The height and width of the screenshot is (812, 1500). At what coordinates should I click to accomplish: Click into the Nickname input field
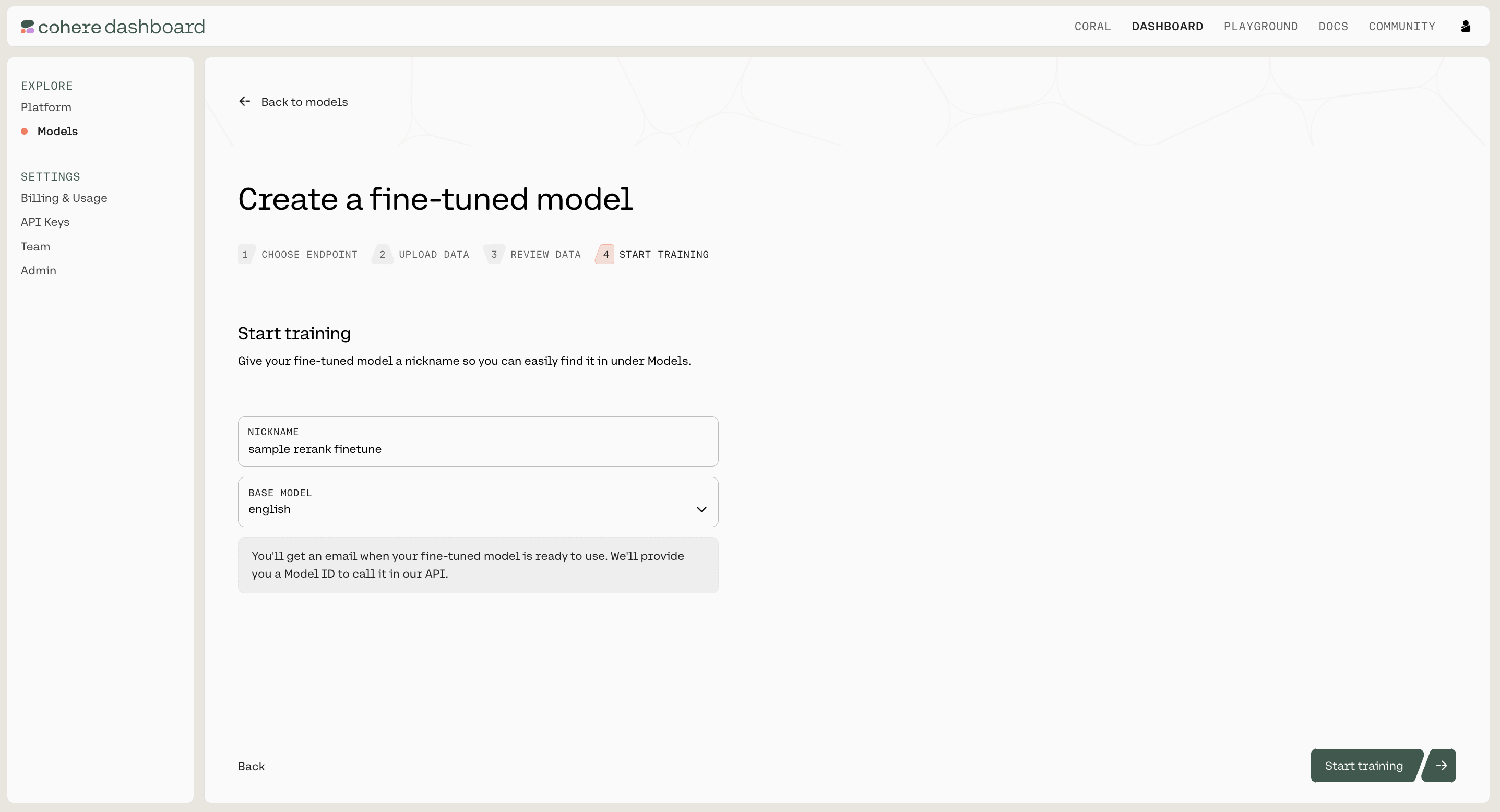coord(478,449)
